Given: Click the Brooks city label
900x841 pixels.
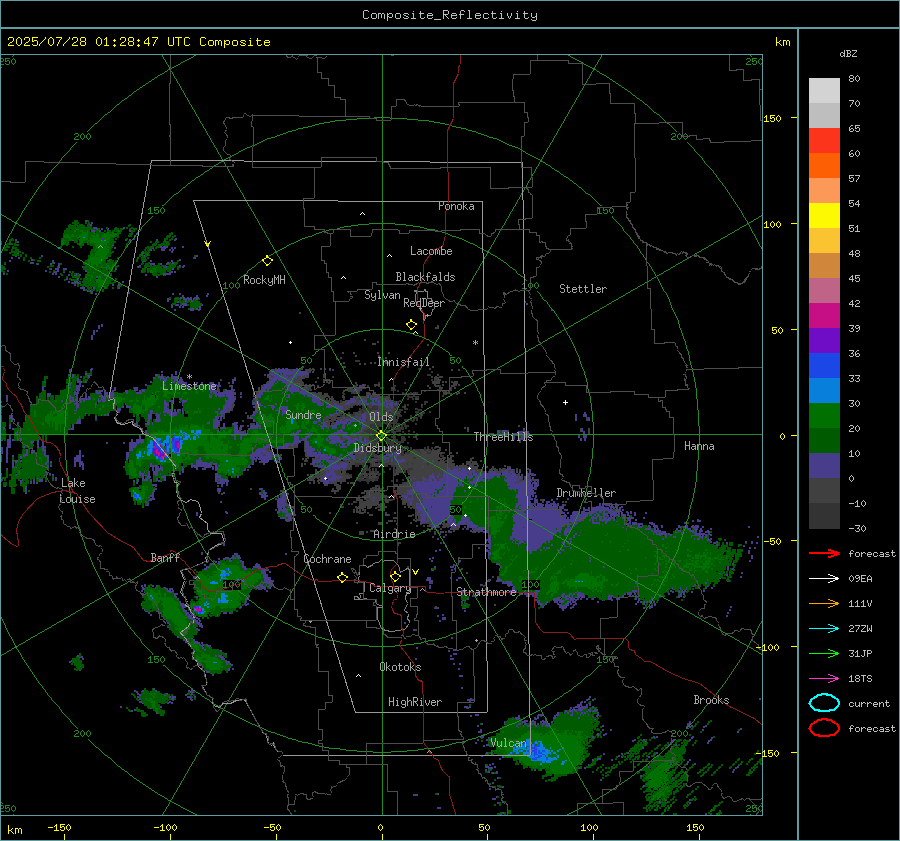Looking at the screenshot, I should coord(711,700).
